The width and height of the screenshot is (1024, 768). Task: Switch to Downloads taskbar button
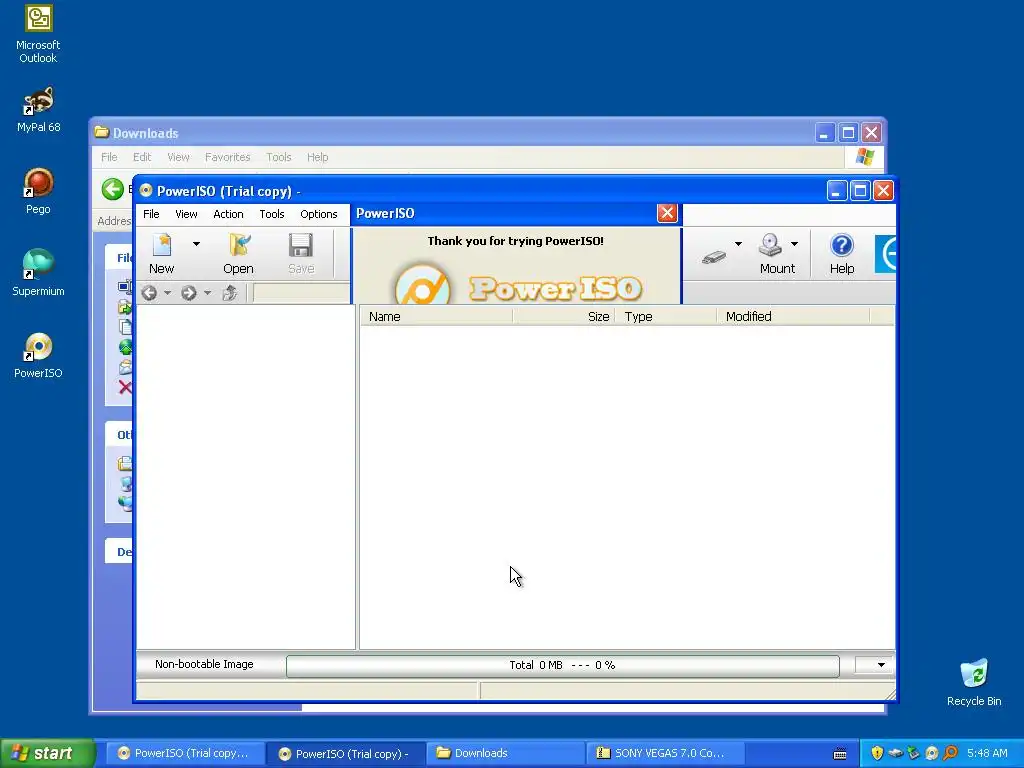[x=505, y=753]
